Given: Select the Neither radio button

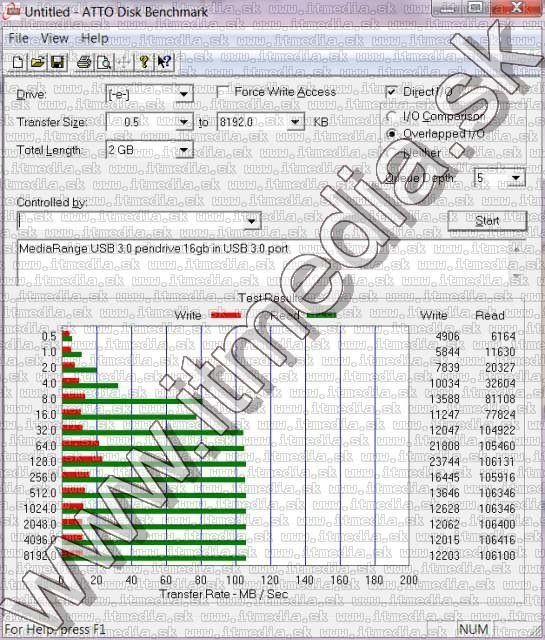Looking at the screenshot, I should 392,153.
